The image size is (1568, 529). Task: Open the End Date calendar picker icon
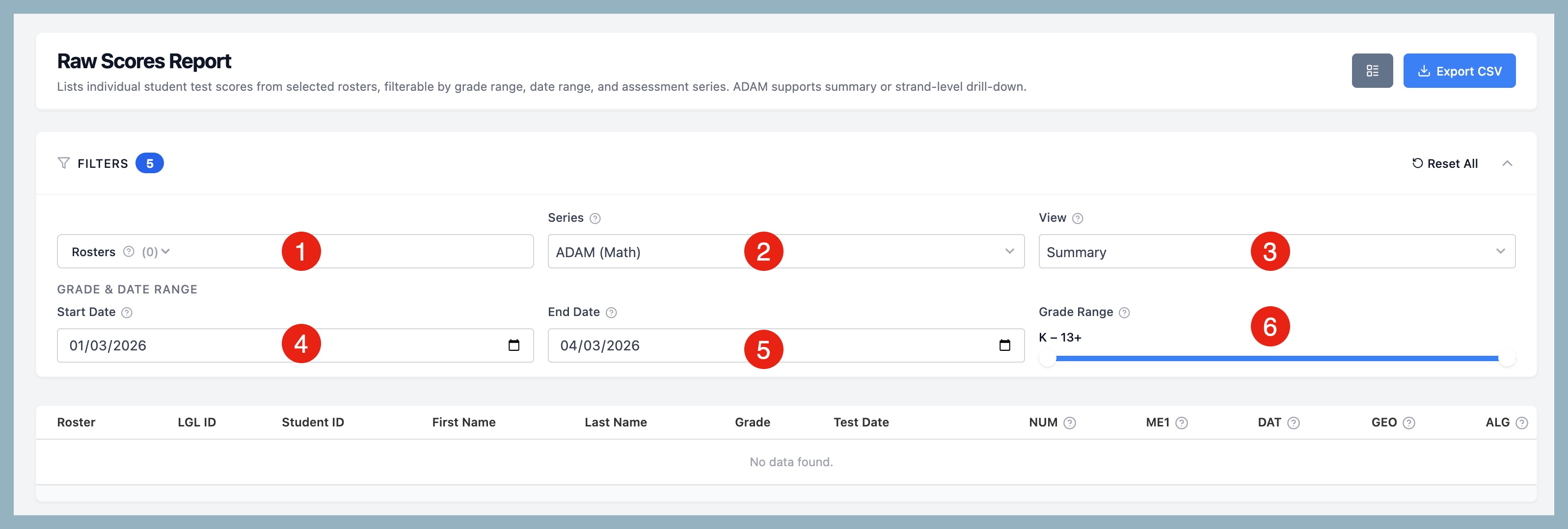1004,345
